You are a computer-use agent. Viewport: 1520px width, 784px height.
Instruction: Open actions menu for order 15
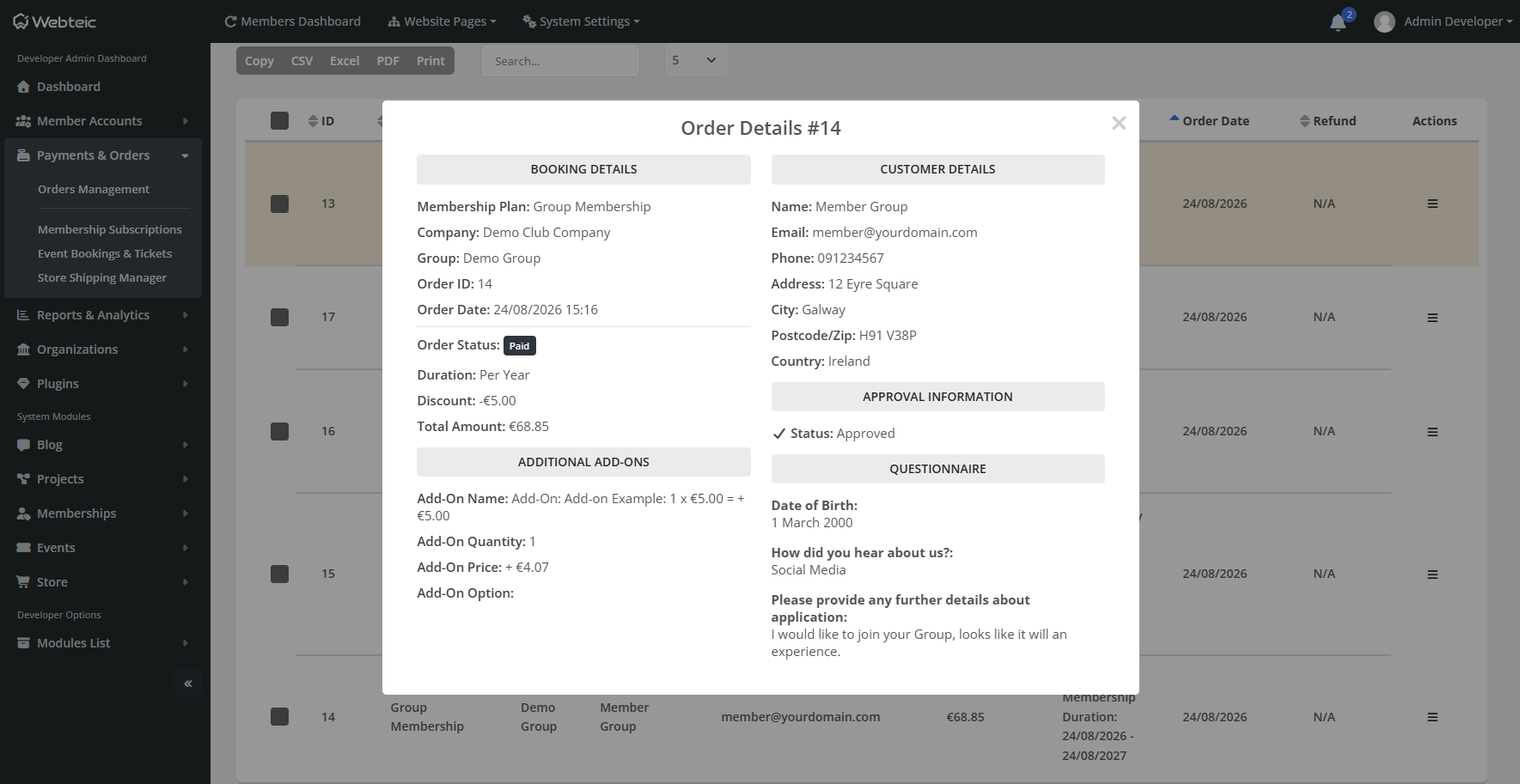pos(1432,574)
